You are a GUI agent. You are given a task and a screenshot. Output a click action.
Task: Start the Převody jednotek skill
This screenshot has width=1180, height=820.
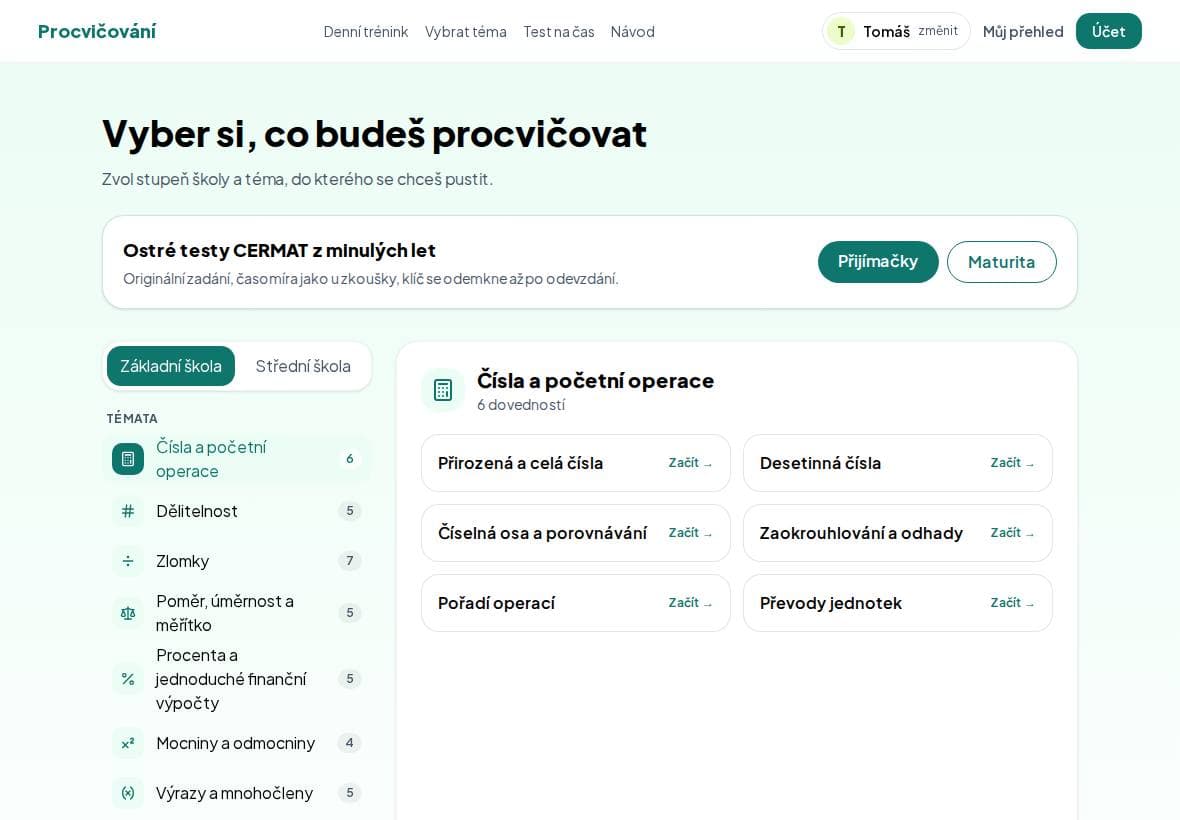pyautogui.click(x=897, y=603)
